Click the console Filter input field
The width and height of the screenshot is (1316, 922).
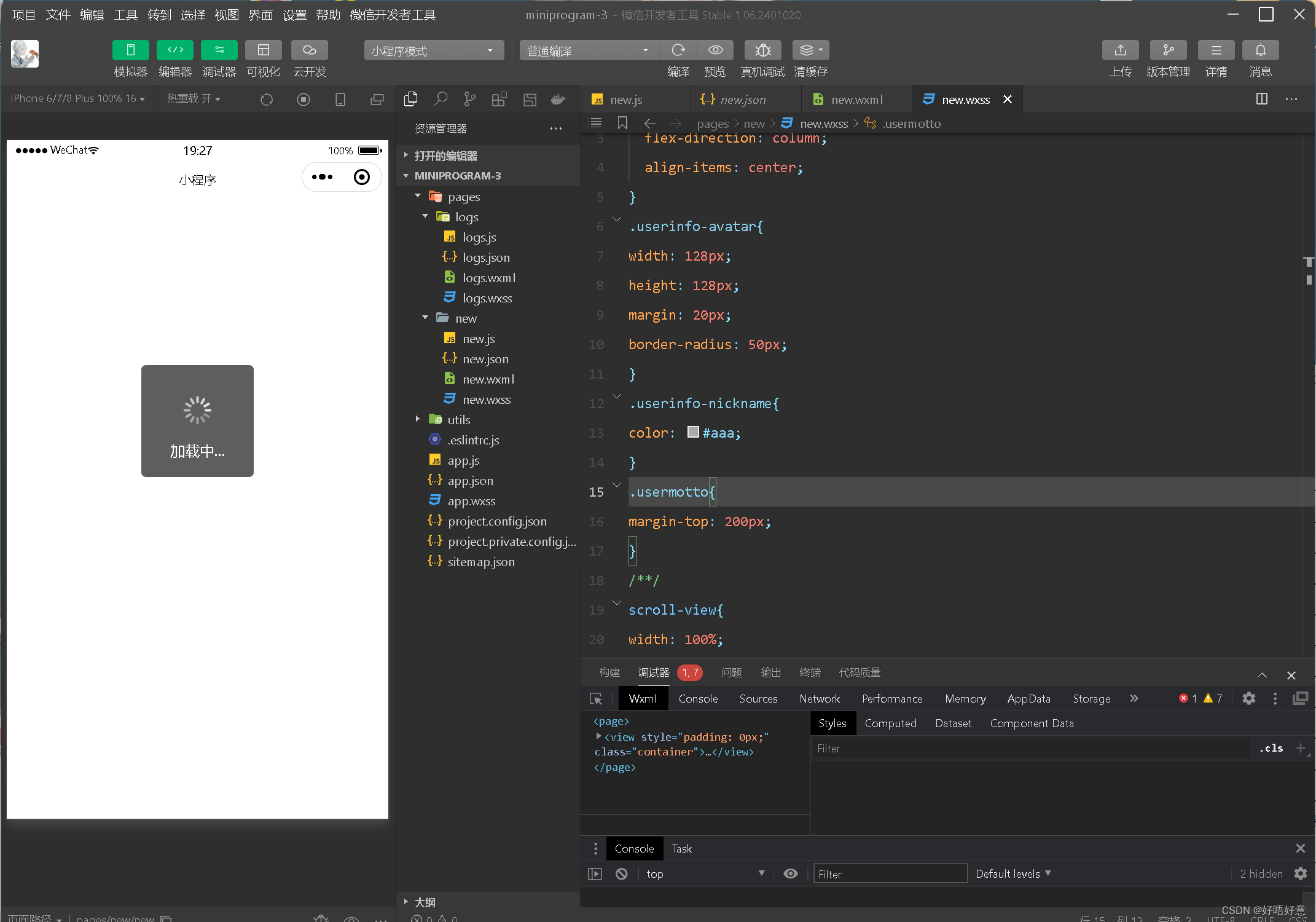coord(890,874)
